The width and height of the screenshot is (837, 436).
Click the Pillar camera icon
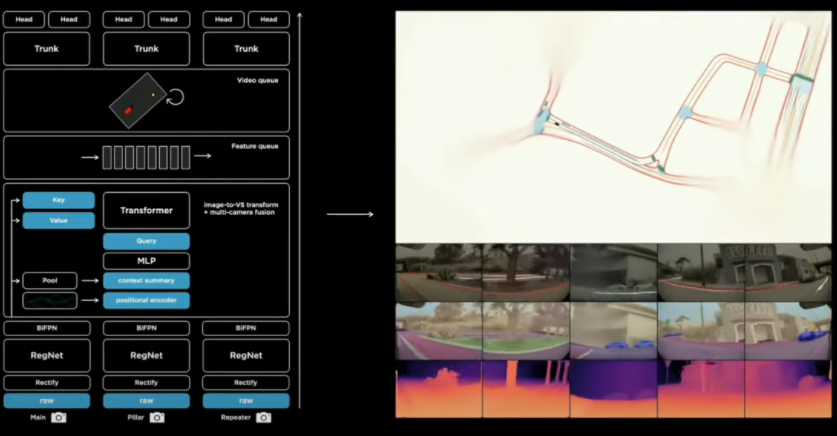click(x=157, y=417)
